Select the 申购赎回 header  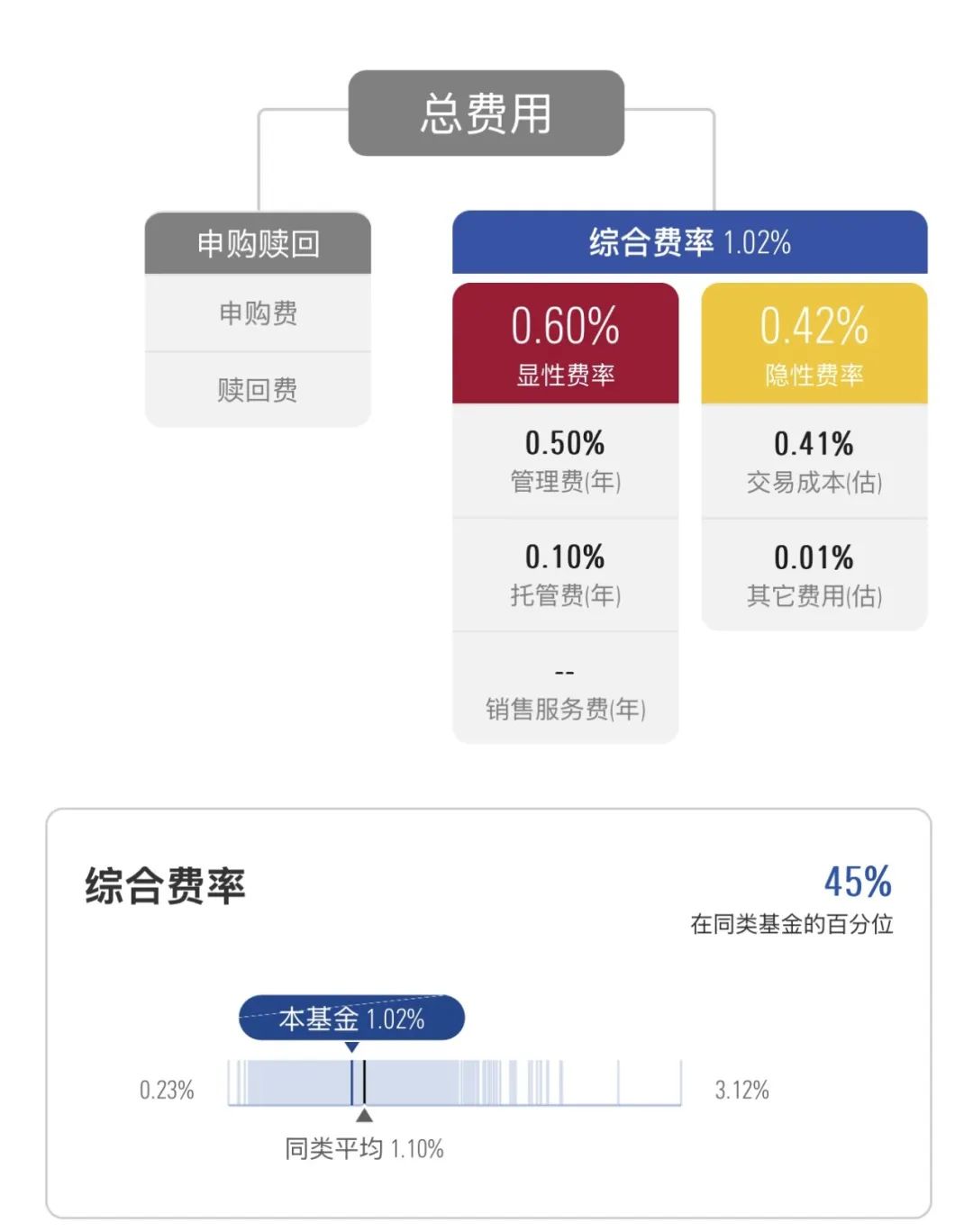258,243
